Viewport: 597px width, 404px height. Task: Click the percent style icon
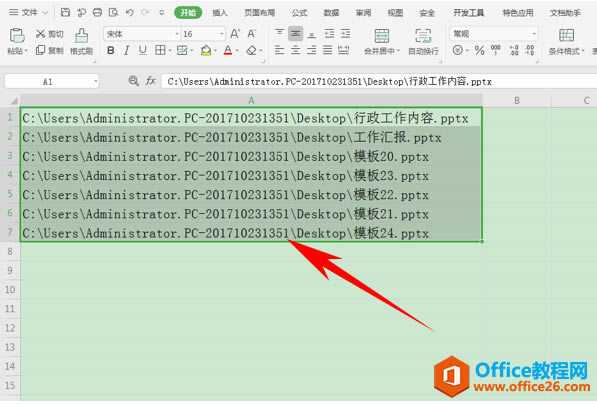[x=479, y=50]
